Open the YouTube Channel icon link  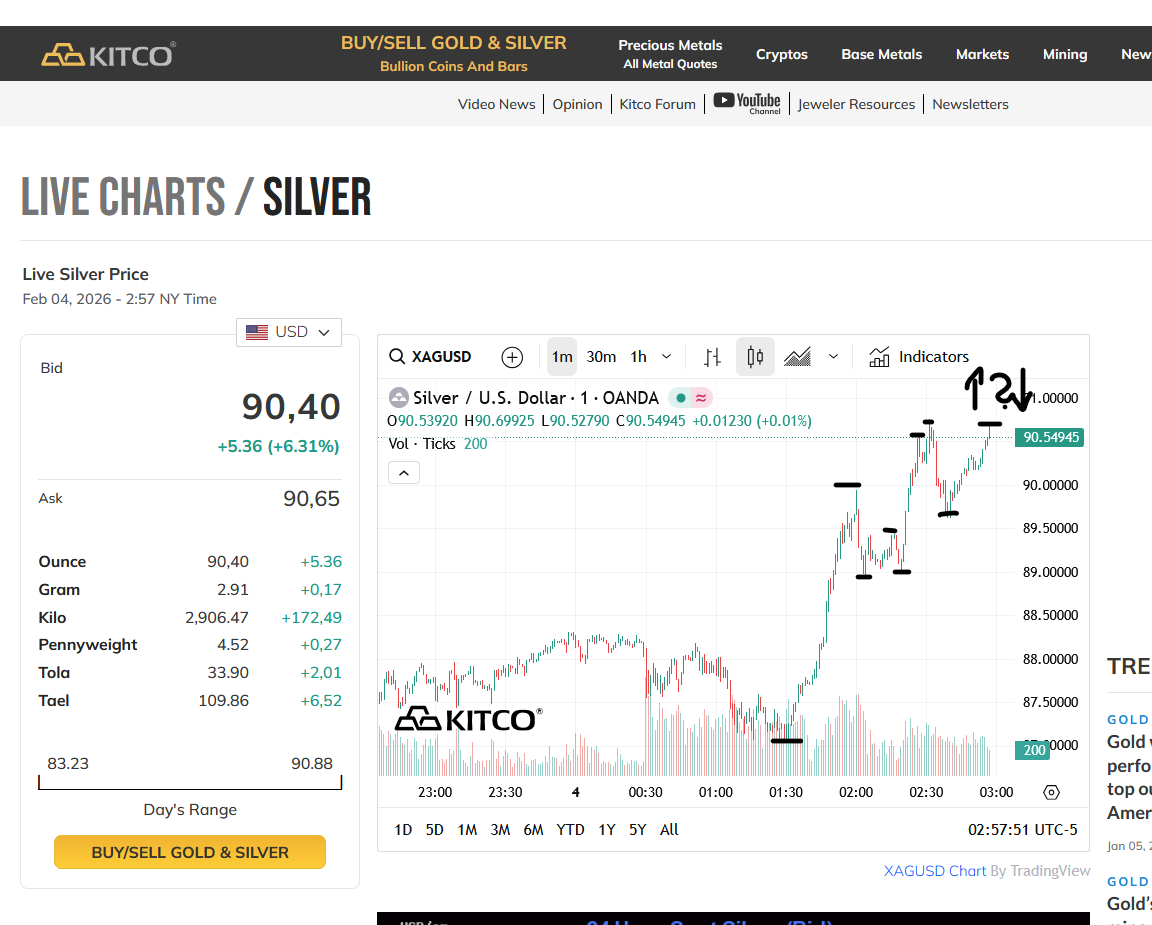(x=747, y=103)
